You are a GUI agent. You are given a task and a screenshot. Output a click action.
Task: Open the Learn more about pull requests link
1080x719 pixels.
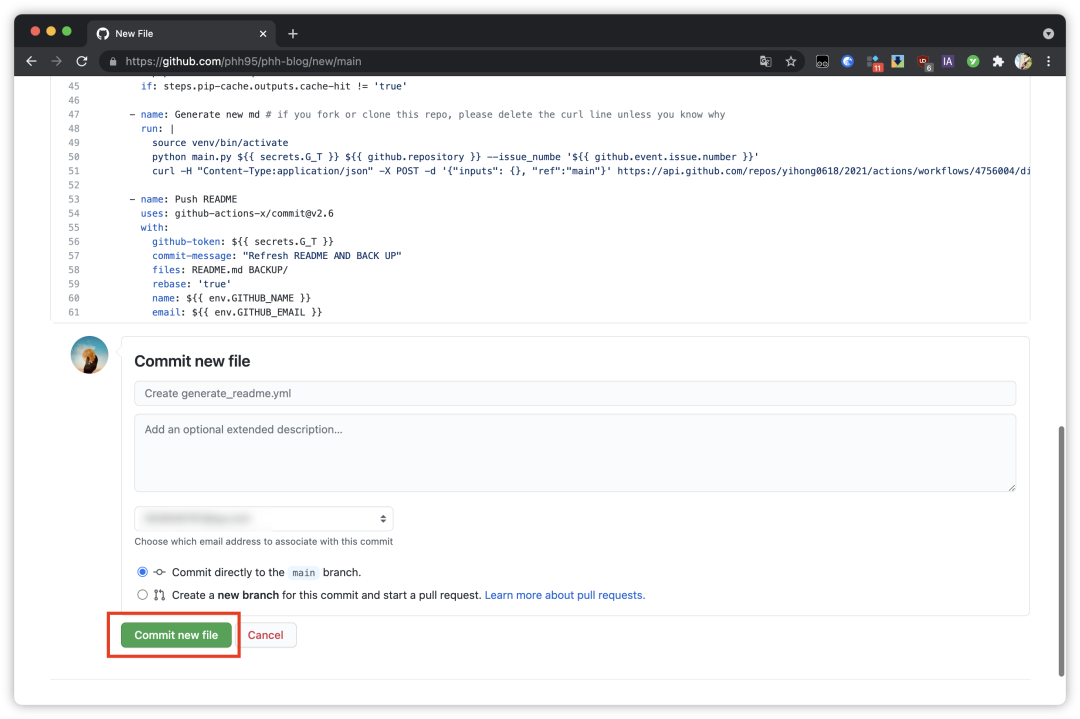(x=564, y=595)
